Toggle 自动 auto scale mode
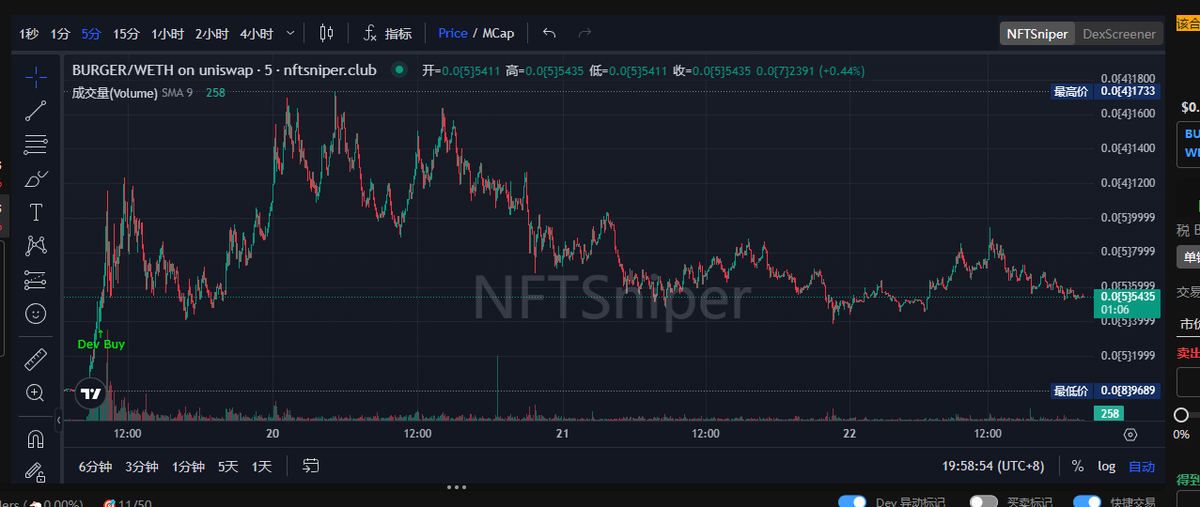The height and width of the screenshot is (507, 1200). tap(1141, 466)
